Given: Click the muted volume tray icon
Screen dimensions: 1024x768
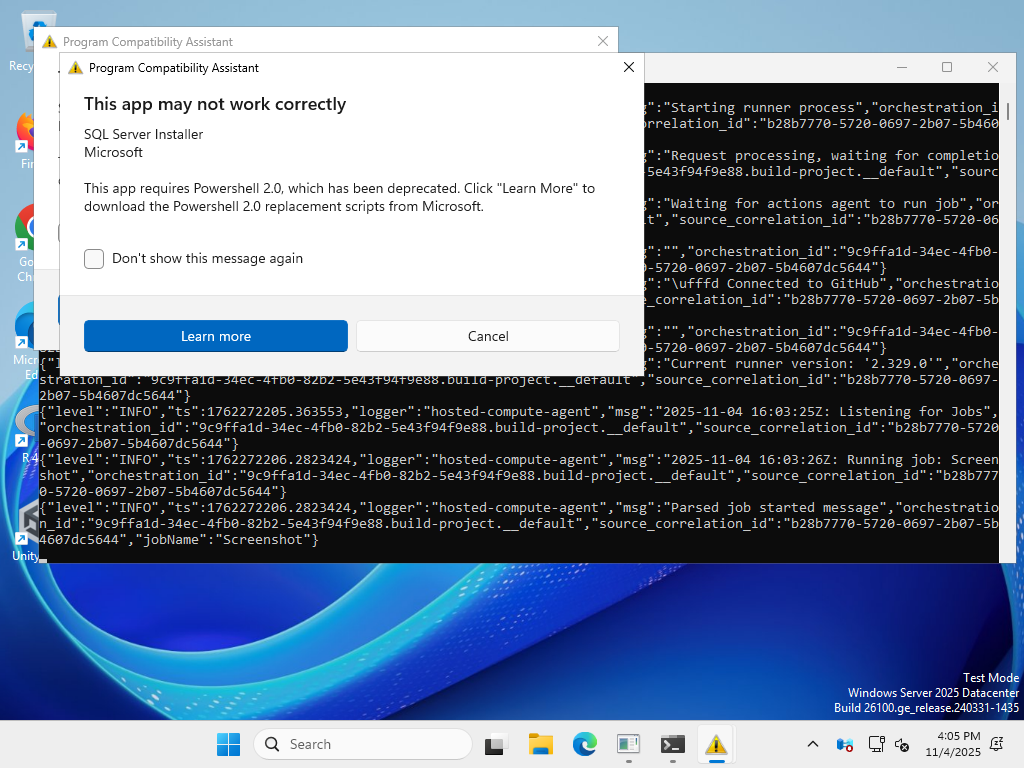Looking at the screenshot, I should pos(901,744).
